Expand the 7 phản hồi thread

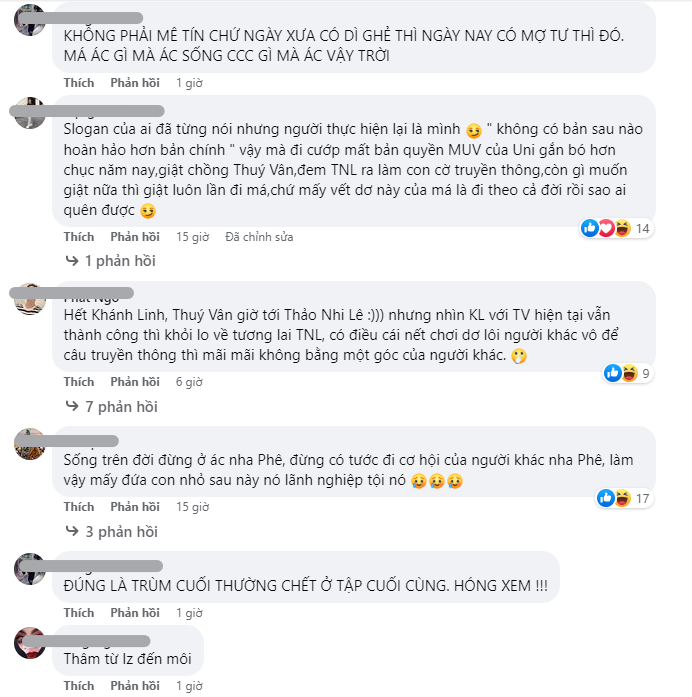pos(119,407)
